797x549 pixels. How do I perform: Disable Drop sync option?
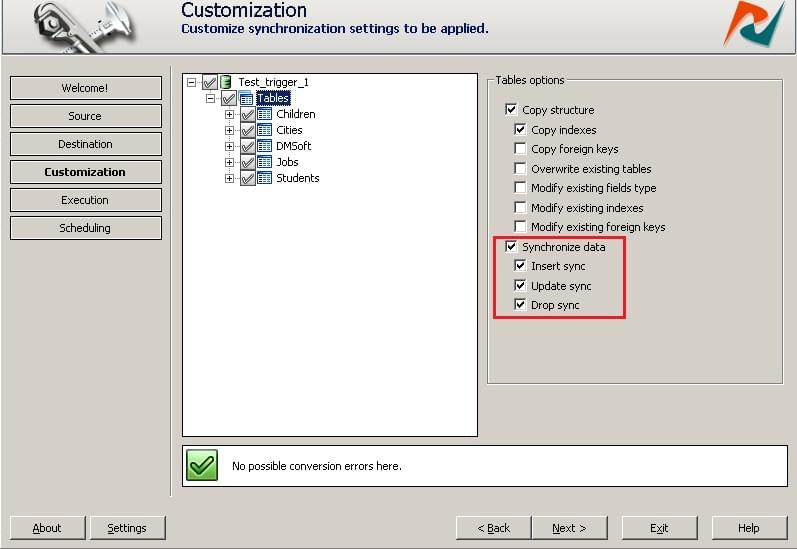coord(520,304)
